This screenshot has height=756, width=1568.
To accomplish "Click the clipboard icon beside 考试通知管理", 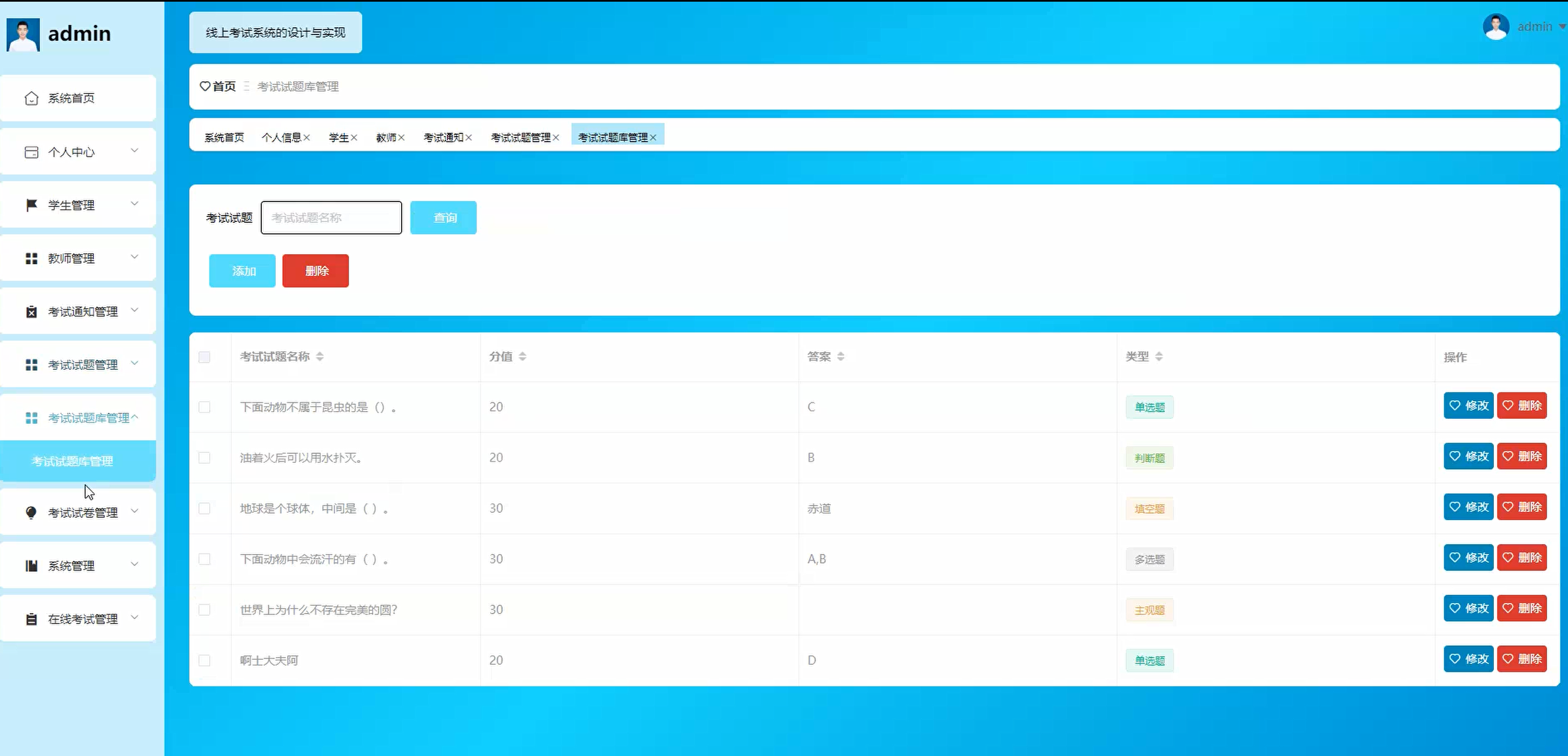I will [31, 312].
